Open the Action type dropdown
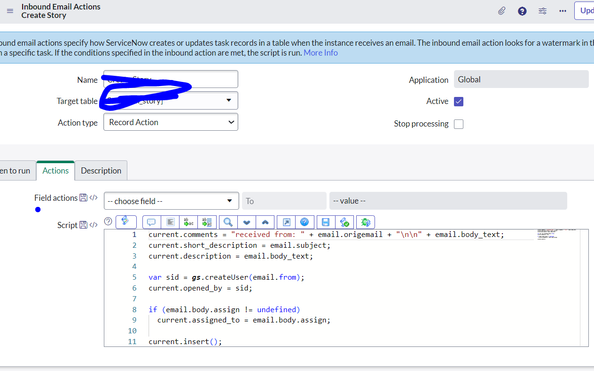Screen dimensions: 594x371 click(x=171, y=122)
